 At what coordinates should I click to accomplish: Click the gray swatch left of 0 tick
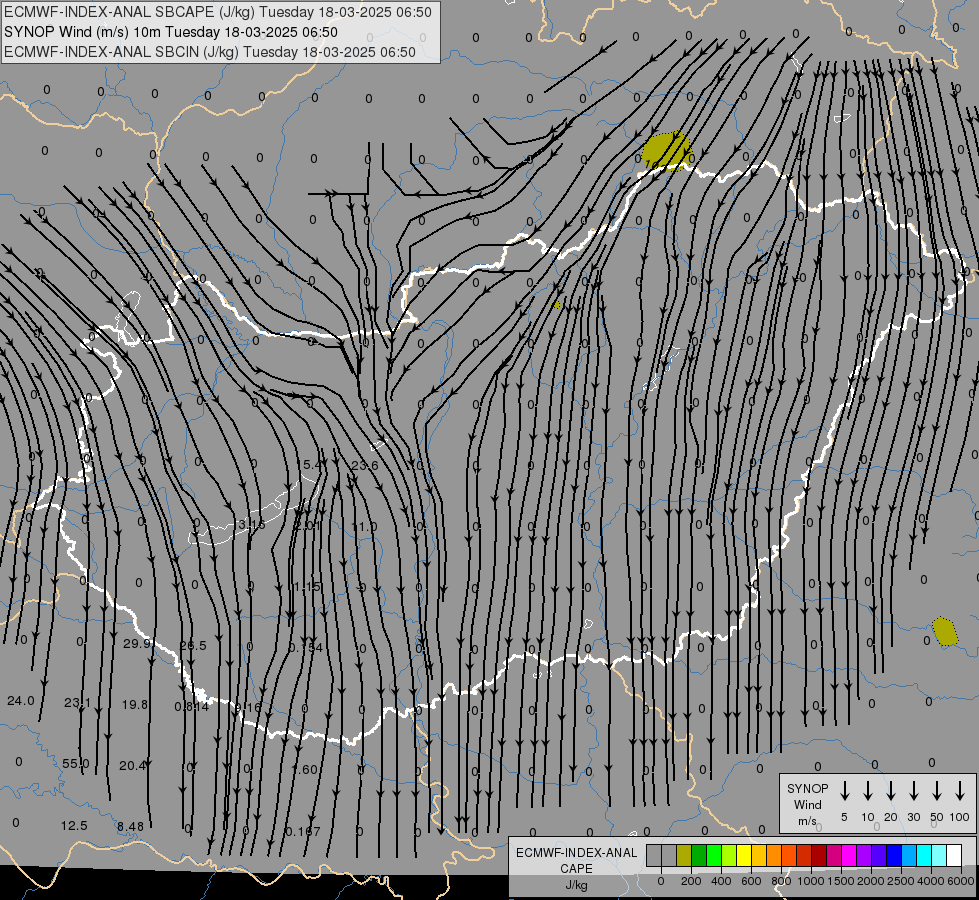point(654,855)
